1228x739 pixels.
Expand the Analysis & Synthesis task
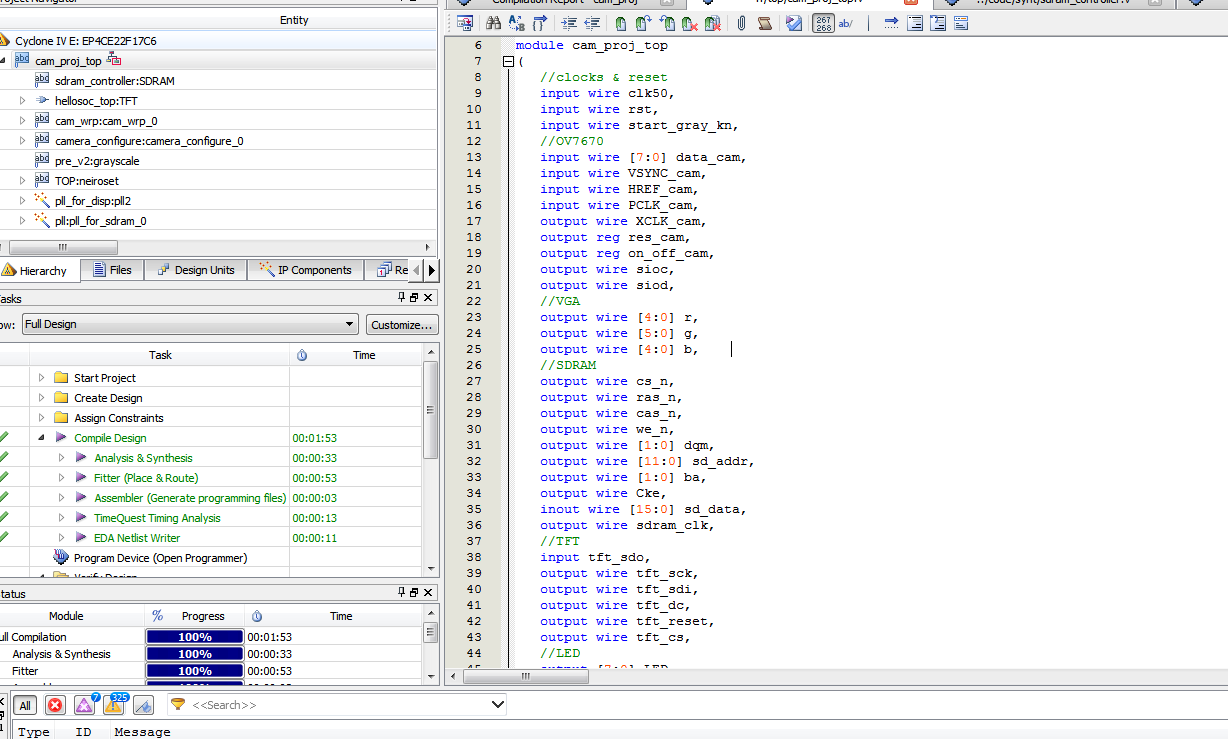coord(61,458)
